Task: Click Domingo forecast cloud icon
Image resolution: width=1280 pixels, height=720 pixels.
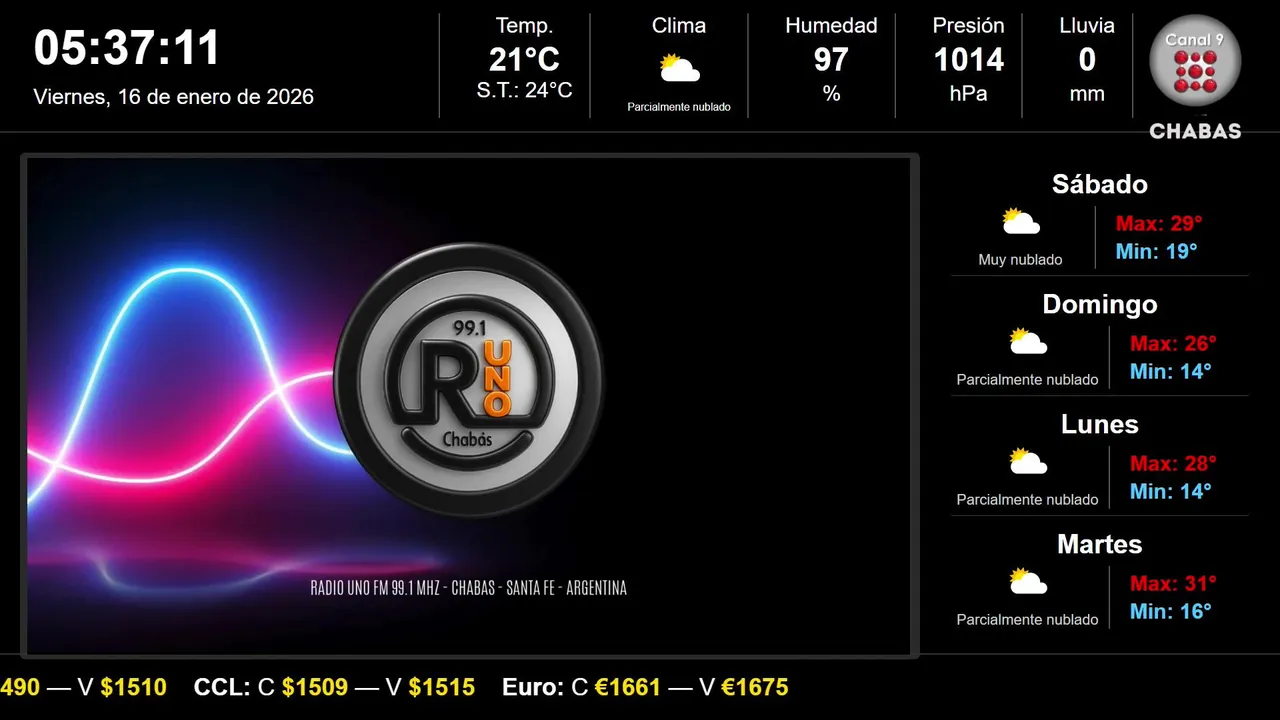Action: pyautogui.click(x=1027, y=342)
